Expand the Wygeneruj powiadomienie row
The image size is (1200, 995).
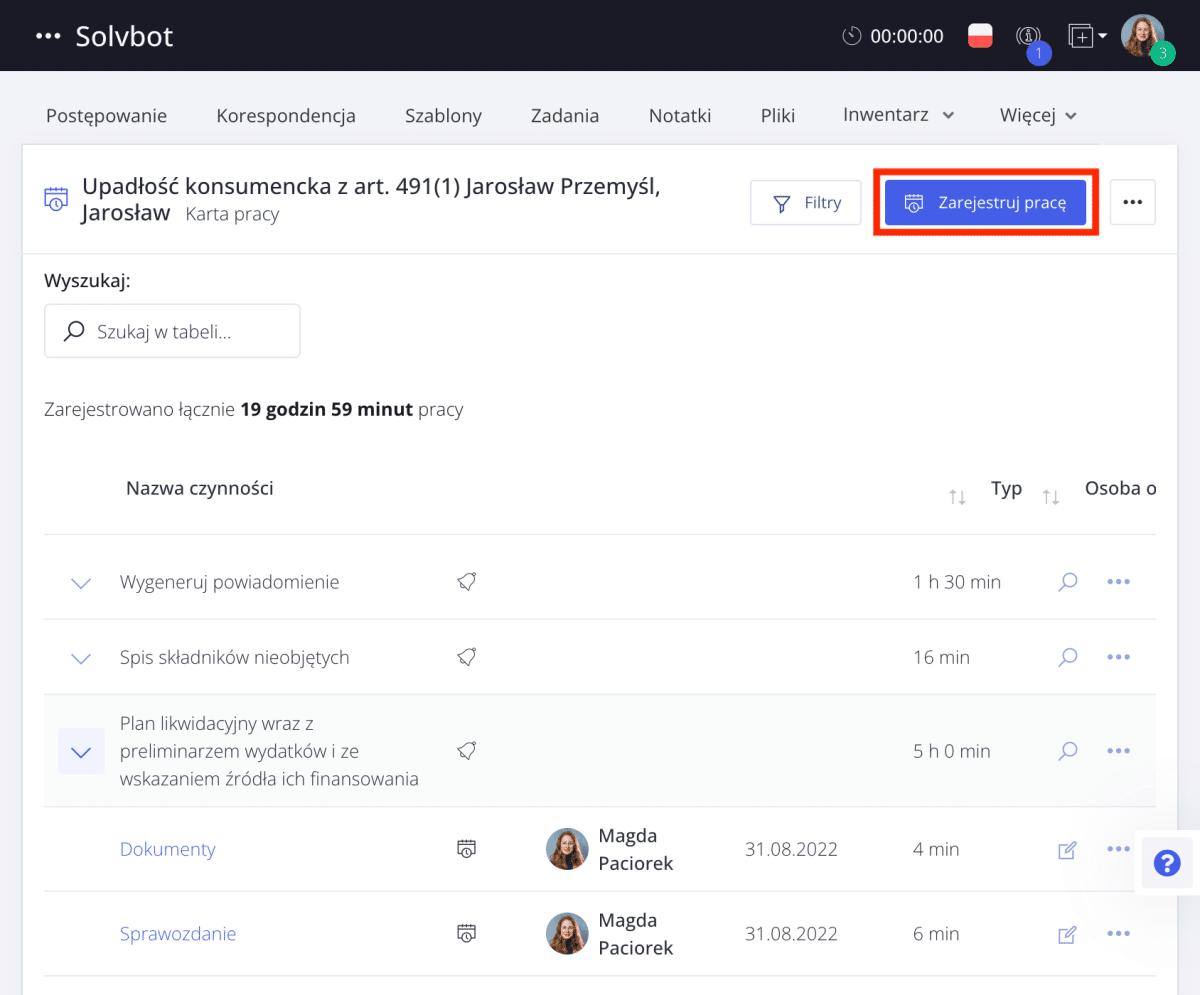click(x=81, y=583)
